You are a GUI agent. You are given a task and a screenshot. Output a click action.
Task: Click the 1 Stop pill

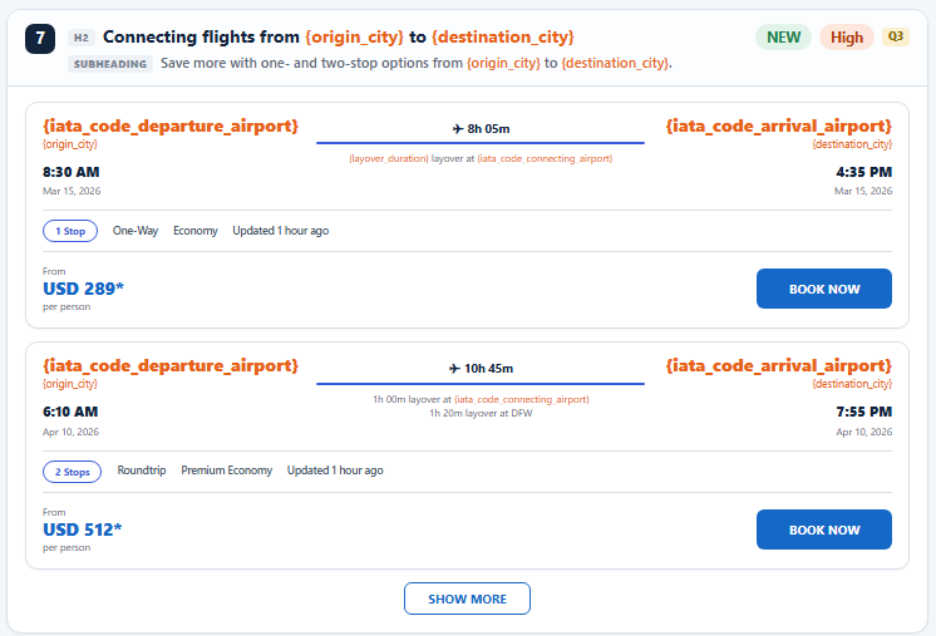[70, 231]
